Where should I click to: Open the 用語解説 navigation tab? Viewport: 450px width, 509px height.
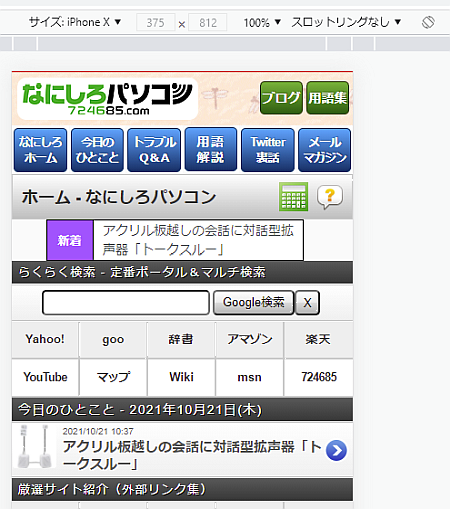pos(211,149)
